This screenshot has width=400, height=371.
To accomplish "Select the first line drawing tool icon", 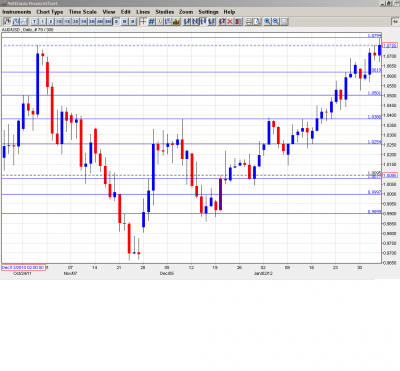I will click(x=187, y=22).
